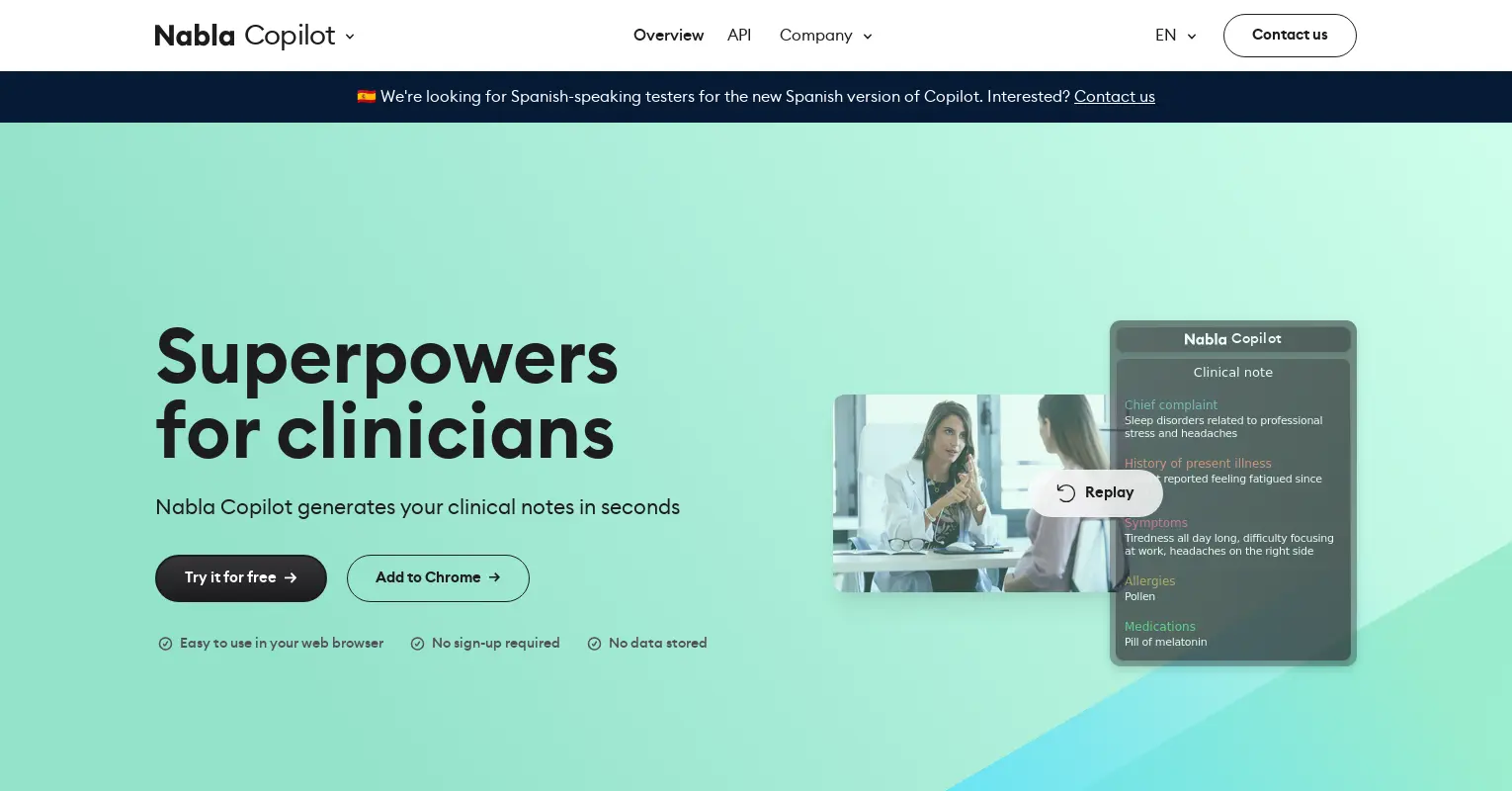Open the Overview menu item

[x=668, y=36]
